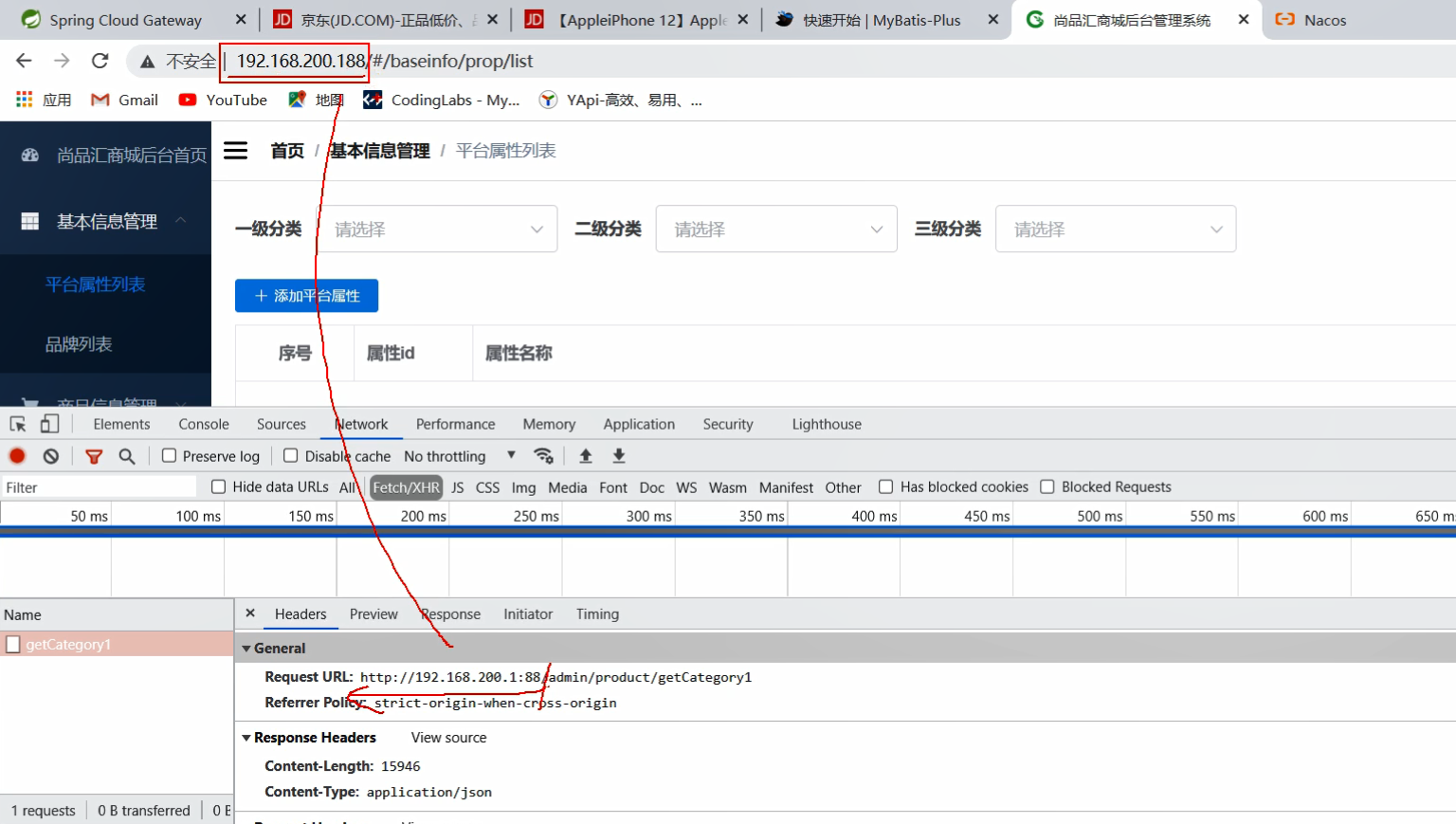Enable the Disable cache checkbox
1456x824 pixels.
tap(291, 456)
